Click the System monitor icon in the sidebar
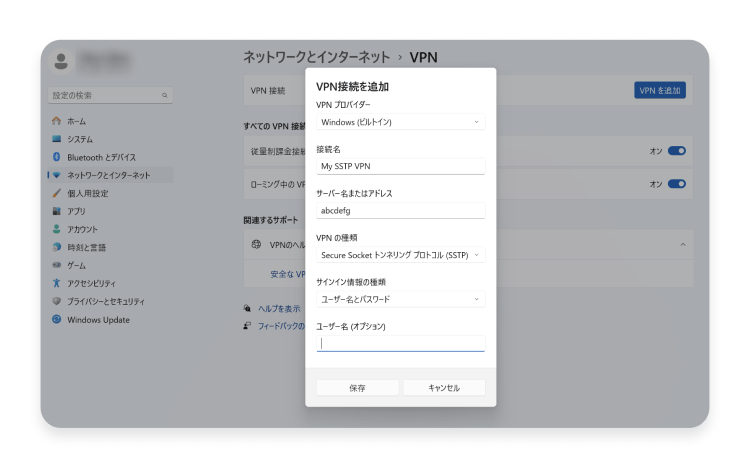Screen dimensions: 750x468 56,139
